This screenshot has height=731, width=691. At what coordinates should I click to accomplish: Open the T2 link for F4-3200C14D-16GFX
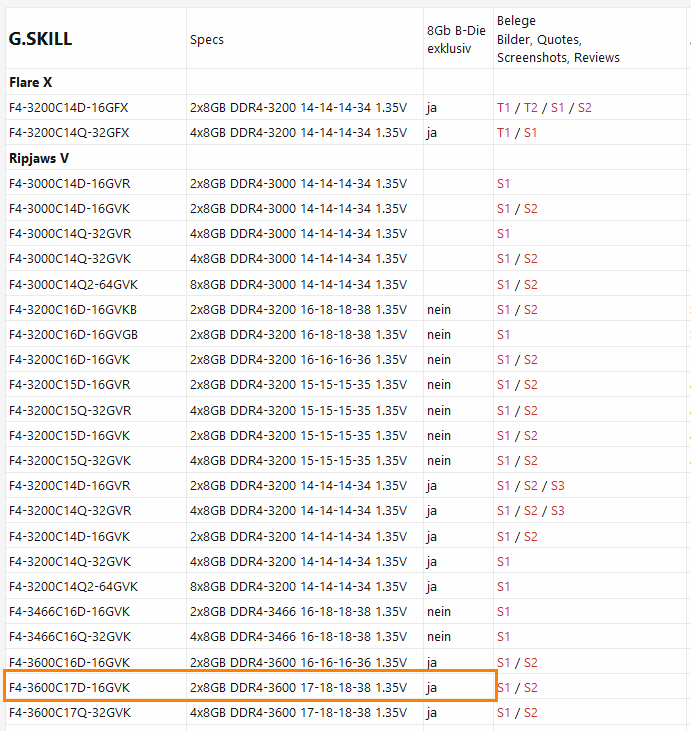point(531,108)
